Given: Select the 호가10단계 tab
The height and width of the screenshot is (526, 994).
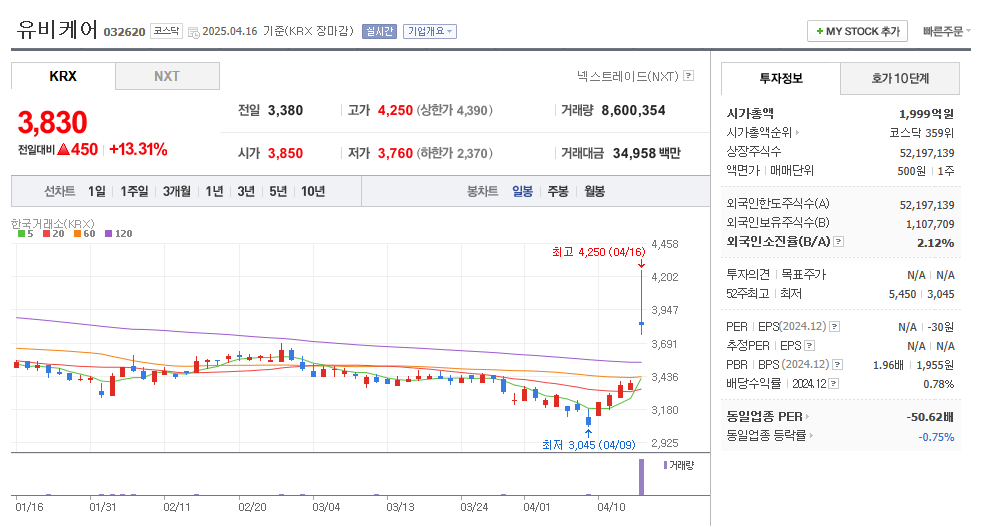Looking at the screenshot, I should (x=900, y=79).
